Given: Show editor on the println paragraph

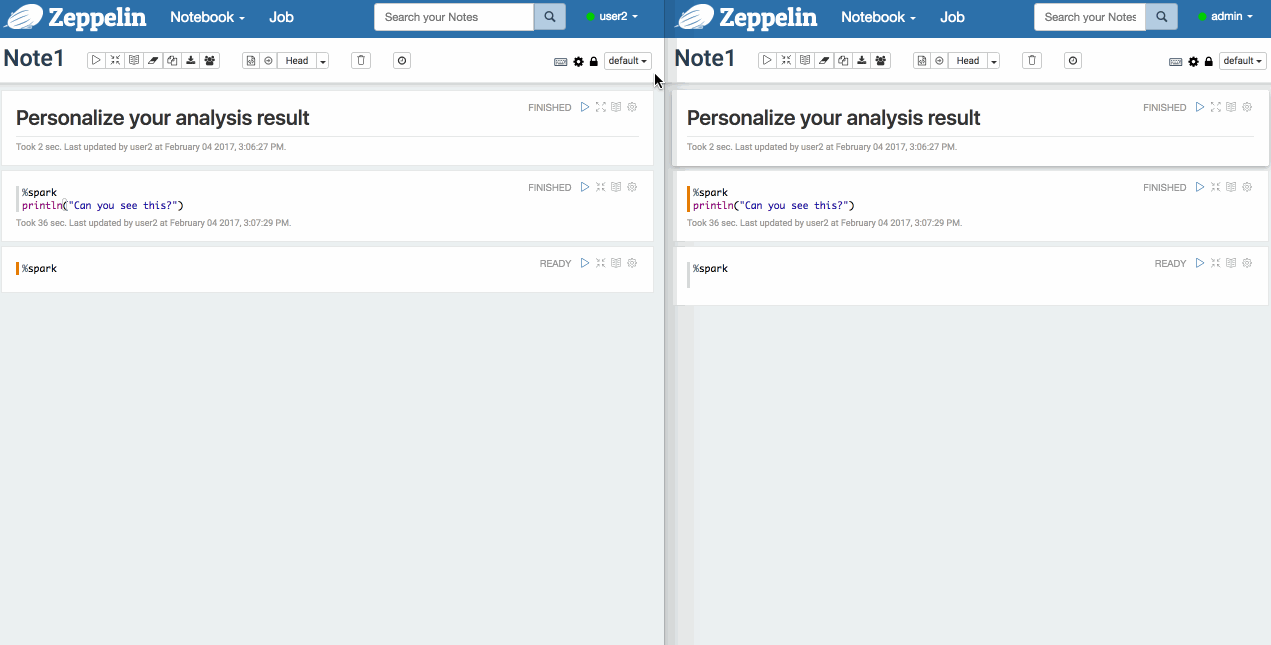Looking at the screenshot, I should 615,187.
